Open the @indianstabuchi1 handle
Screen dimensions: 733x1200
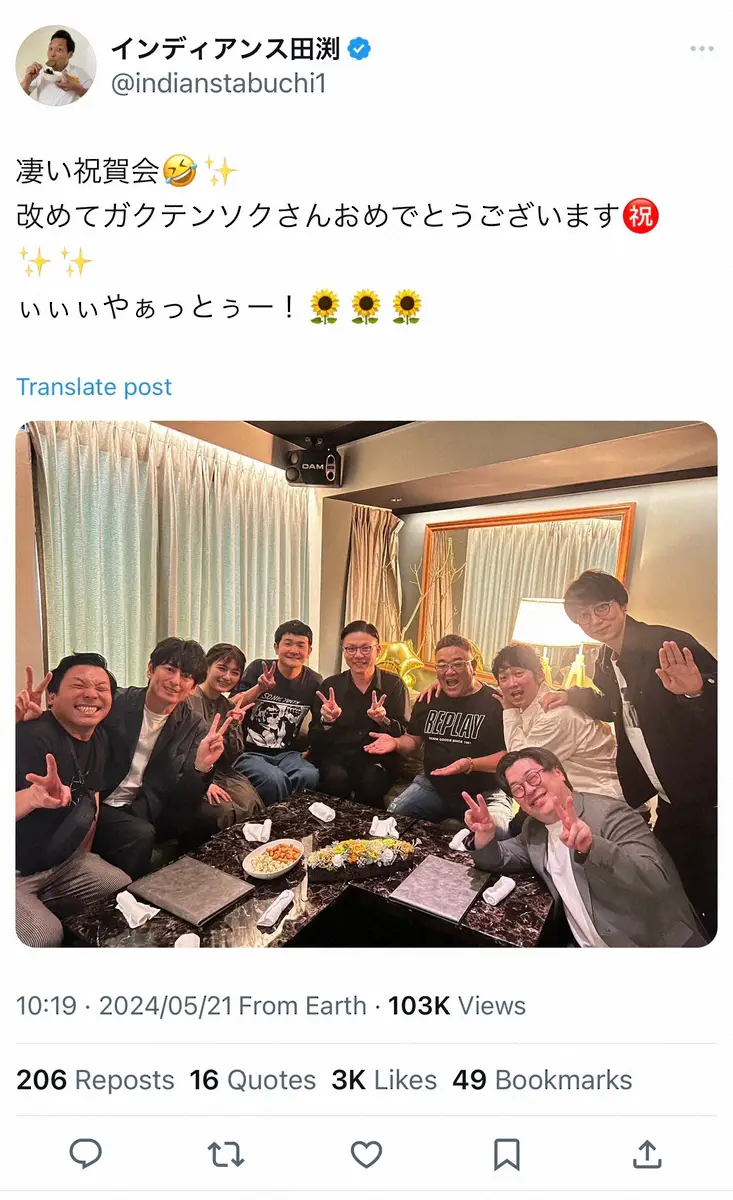coord(219,84)
